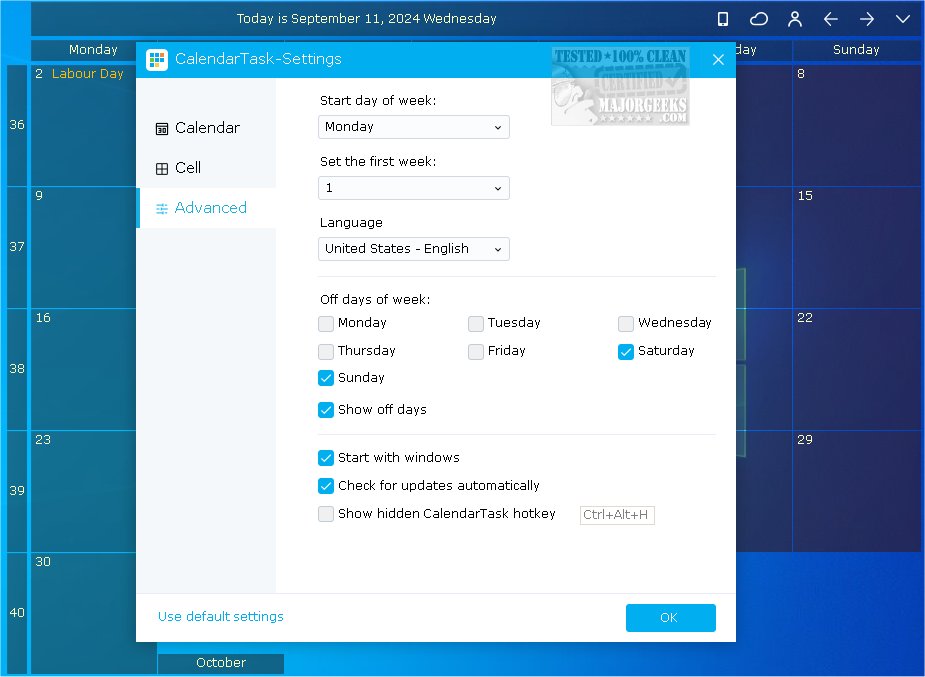Go to previous month with left arrow
The height and width of the screenshot is (677, 925).
click(831, 19)
